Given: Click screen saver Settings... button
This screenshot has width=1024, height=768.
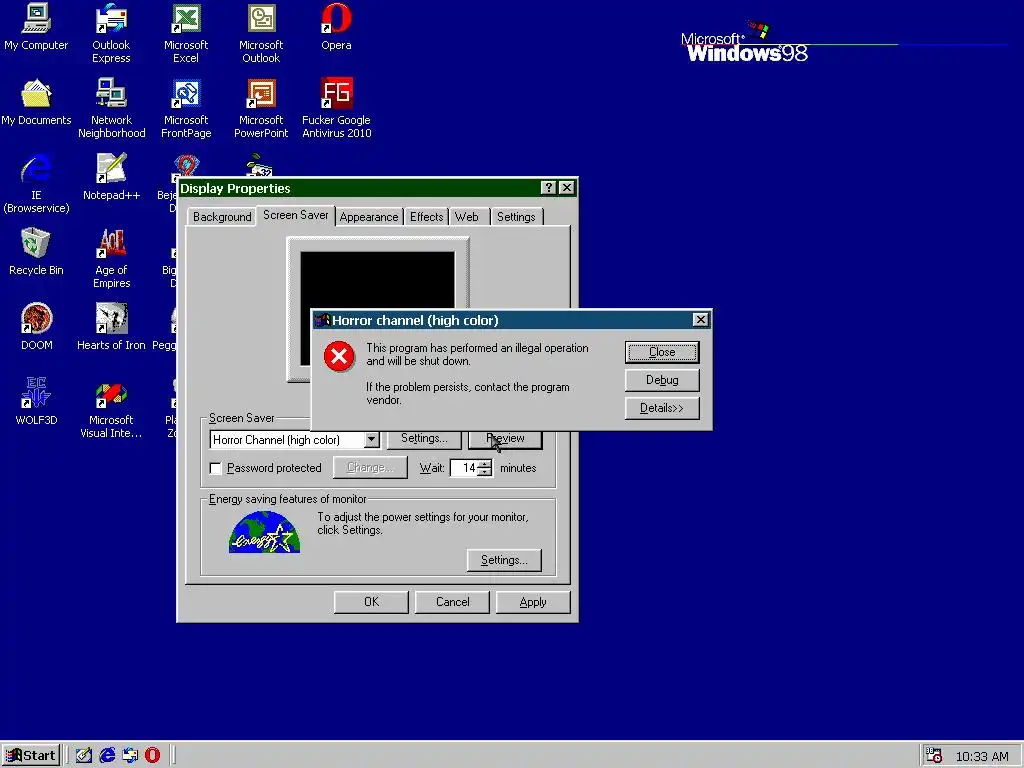Looking at the screenshot, I should coord(424,440).
